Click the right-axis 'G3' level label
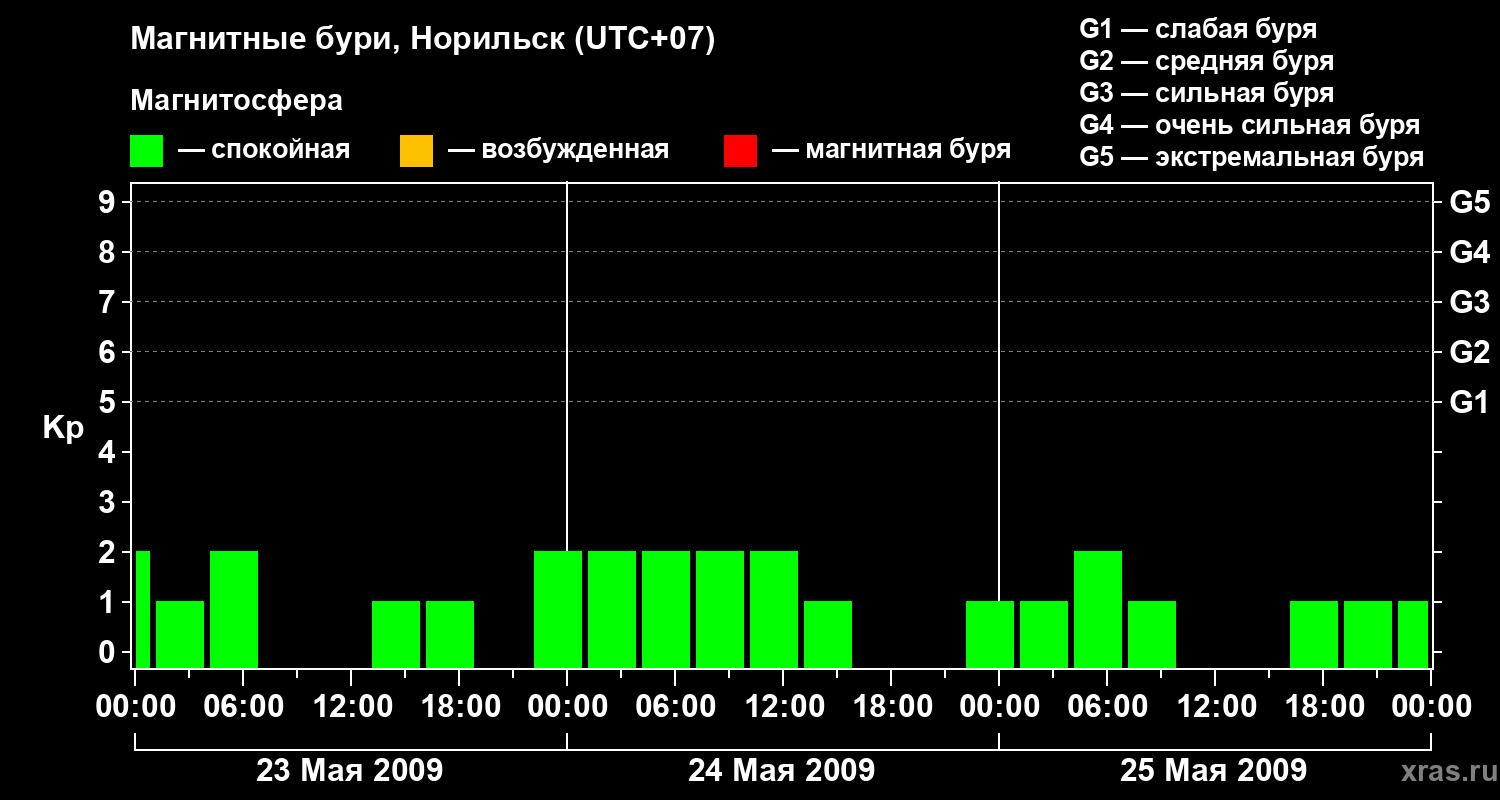Viewport: 1500px width, 800px height. [x=1469, y=302]
